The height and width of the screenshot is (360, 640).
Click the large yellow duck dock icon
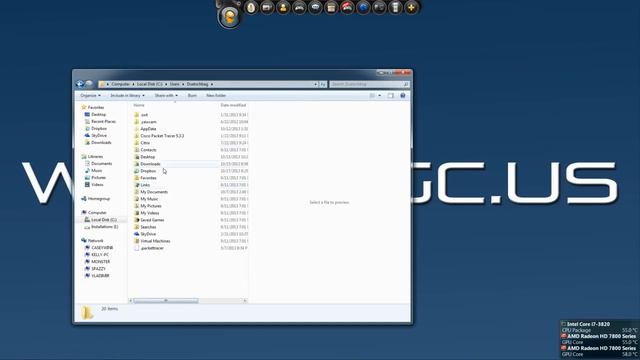point(229,17)
